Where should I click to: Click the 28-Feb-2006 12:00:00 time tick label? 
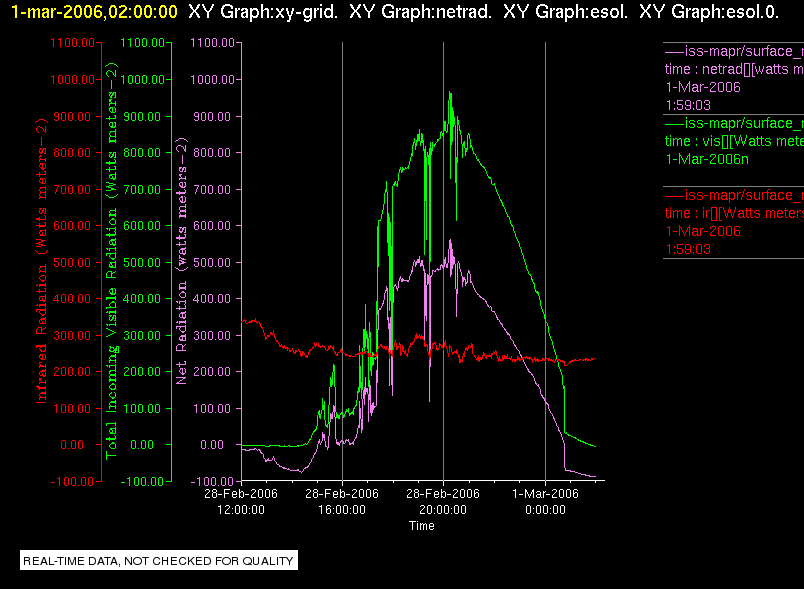(241, 502)
